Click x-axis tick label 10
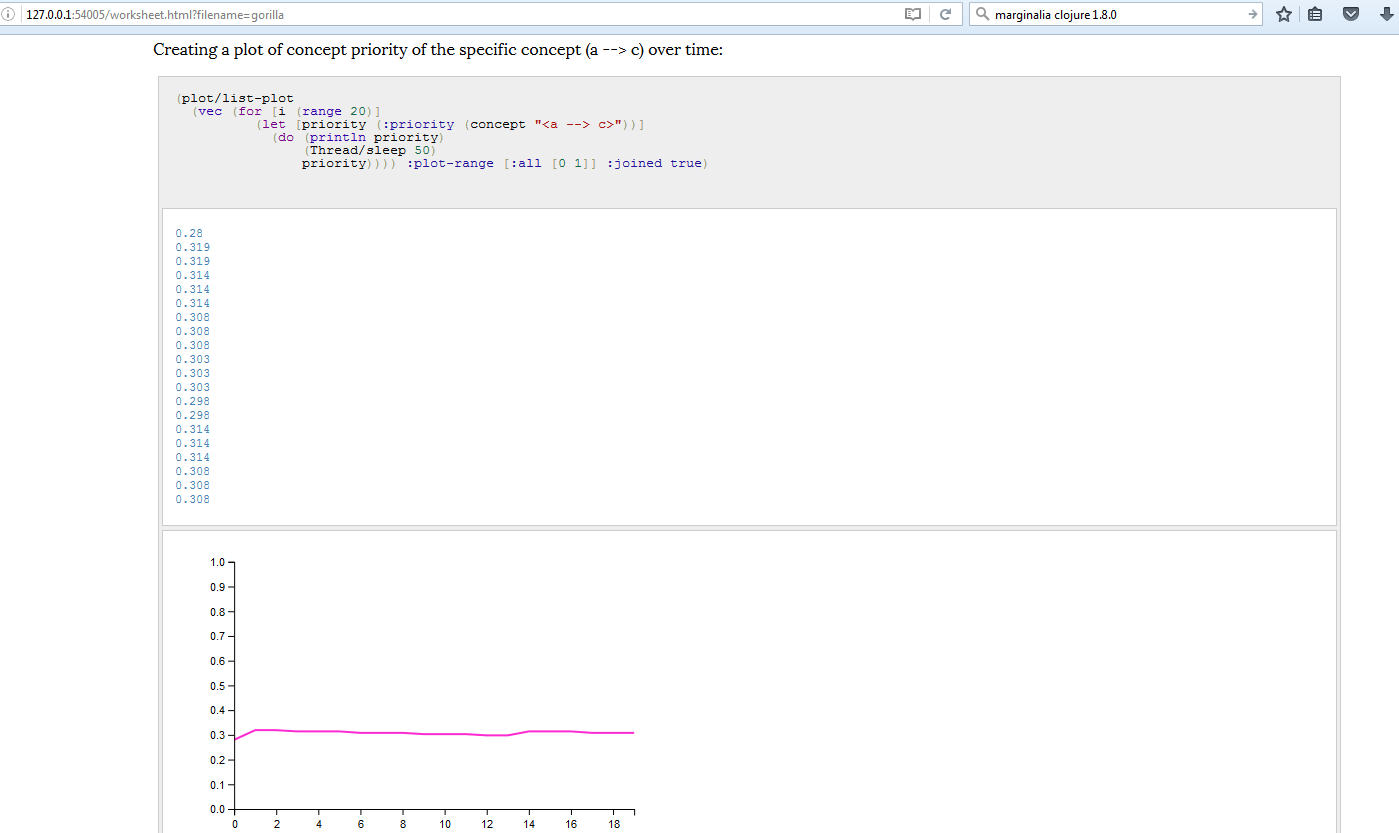 (445, 824)
